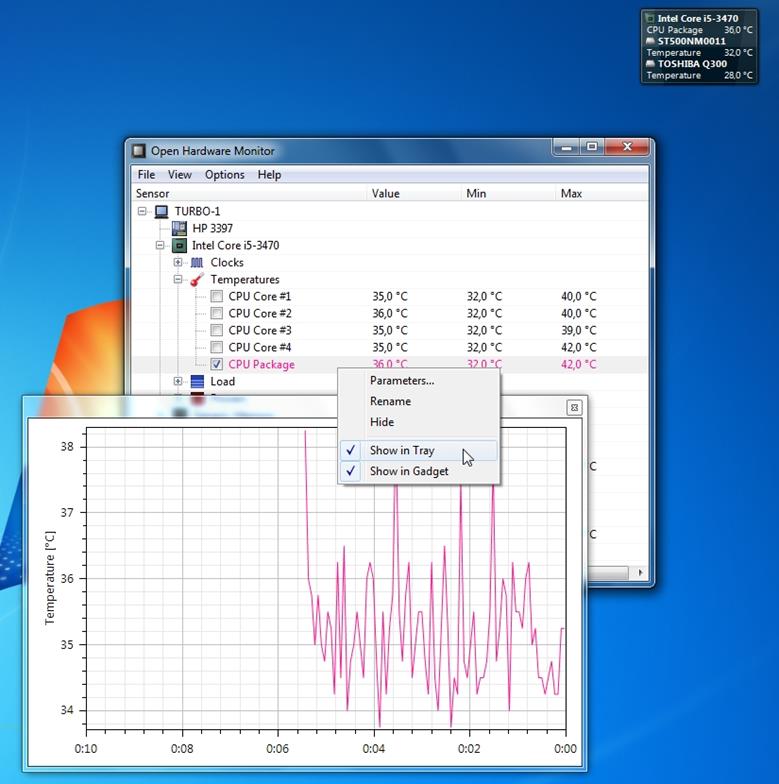Image resolution: width=779 pixels, height=784 pixels.
Task: Open the Options menu
Action: (x=224, y=174)
